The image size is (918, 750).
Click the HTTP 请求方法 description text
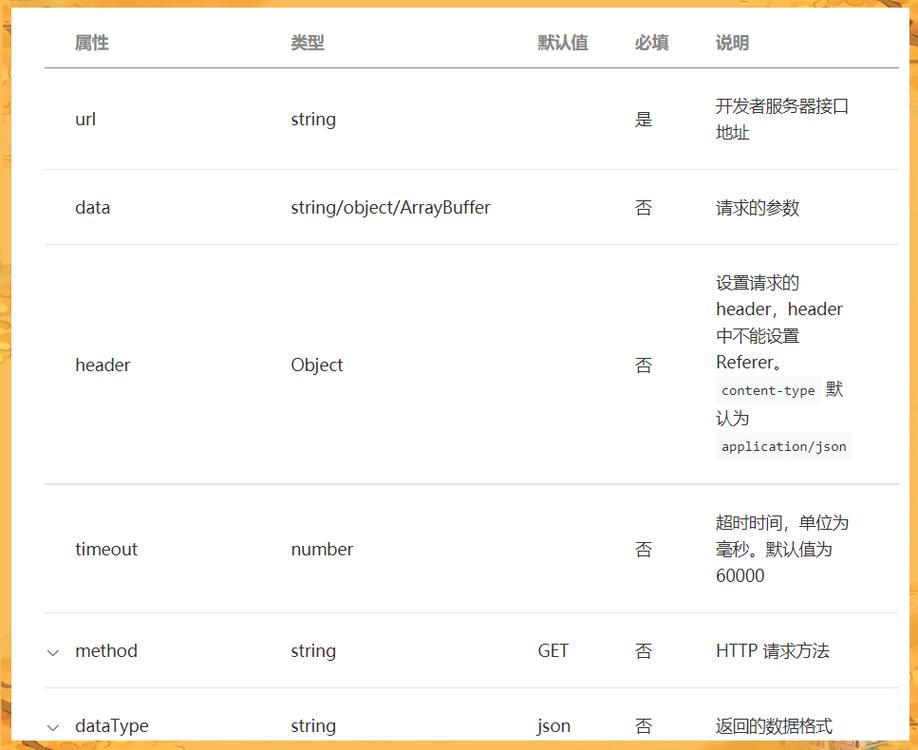point(773,651)
